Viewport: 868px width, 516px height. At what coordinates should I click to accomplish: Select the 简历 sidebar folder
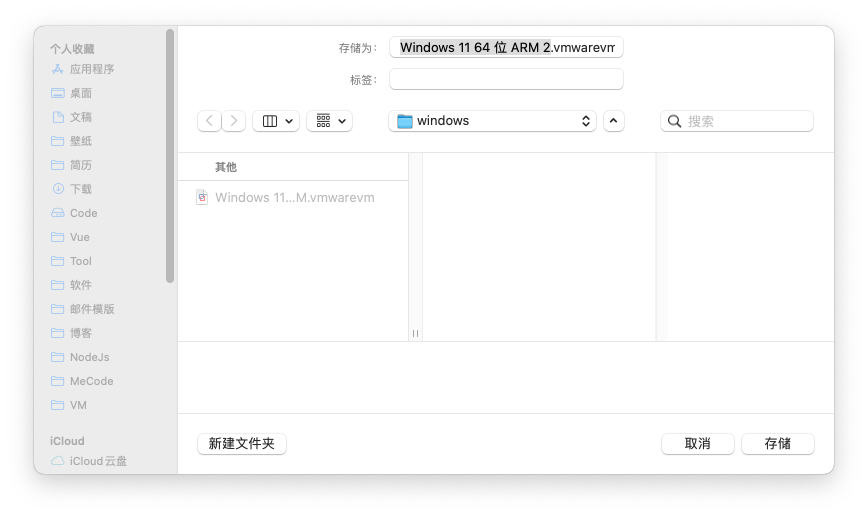(x=81, y=165)
